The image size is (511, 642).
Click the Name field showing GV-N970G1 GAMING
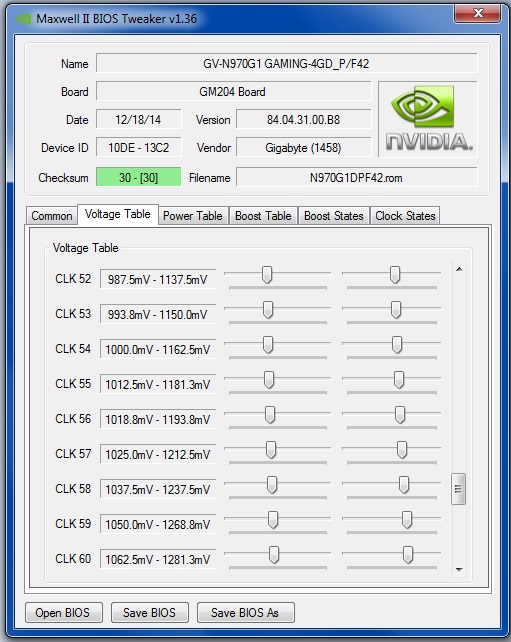click(x=287, y=63)
